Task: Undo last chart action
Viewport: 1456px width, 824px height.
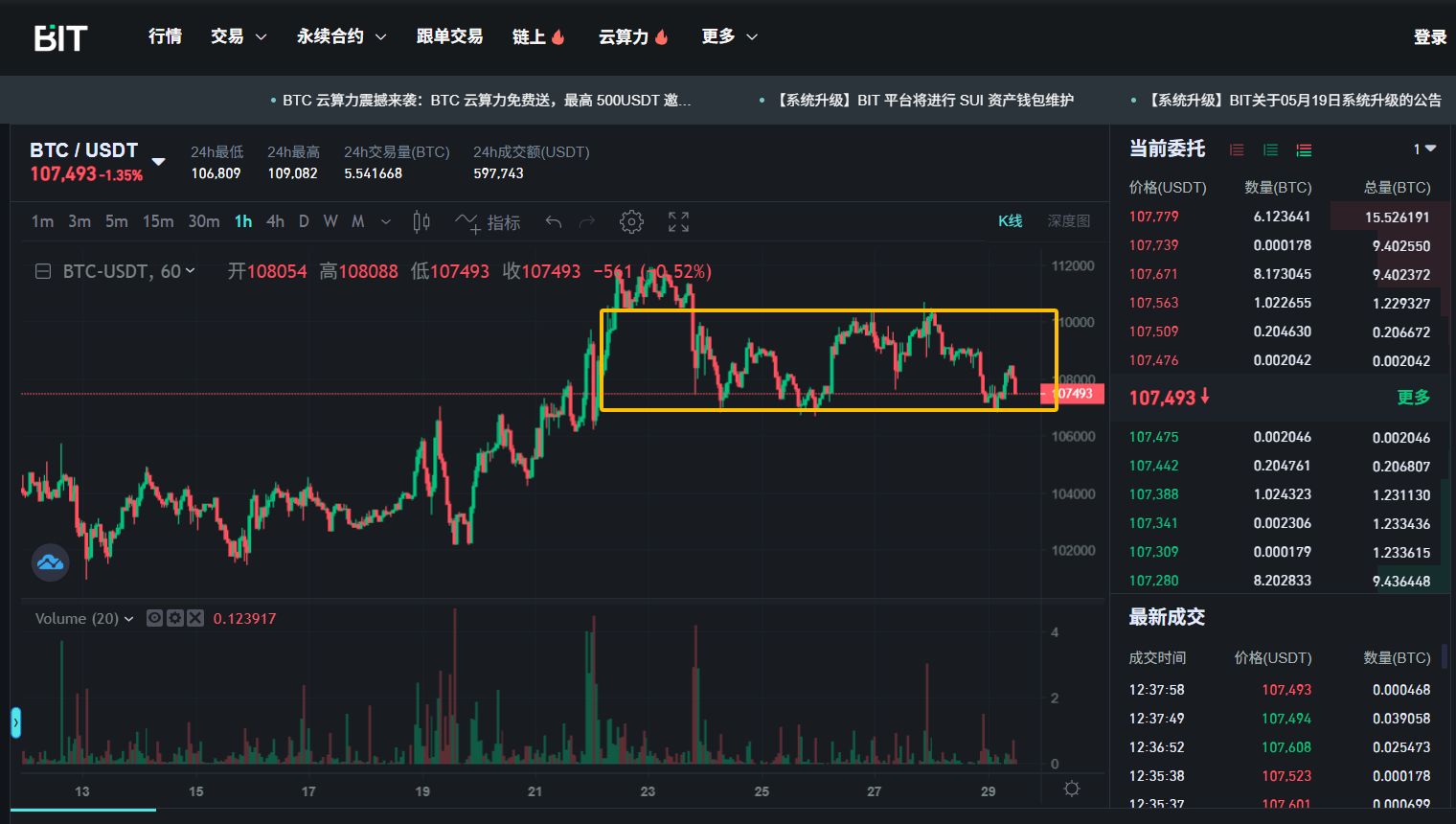Action: [x=554, y=222]
